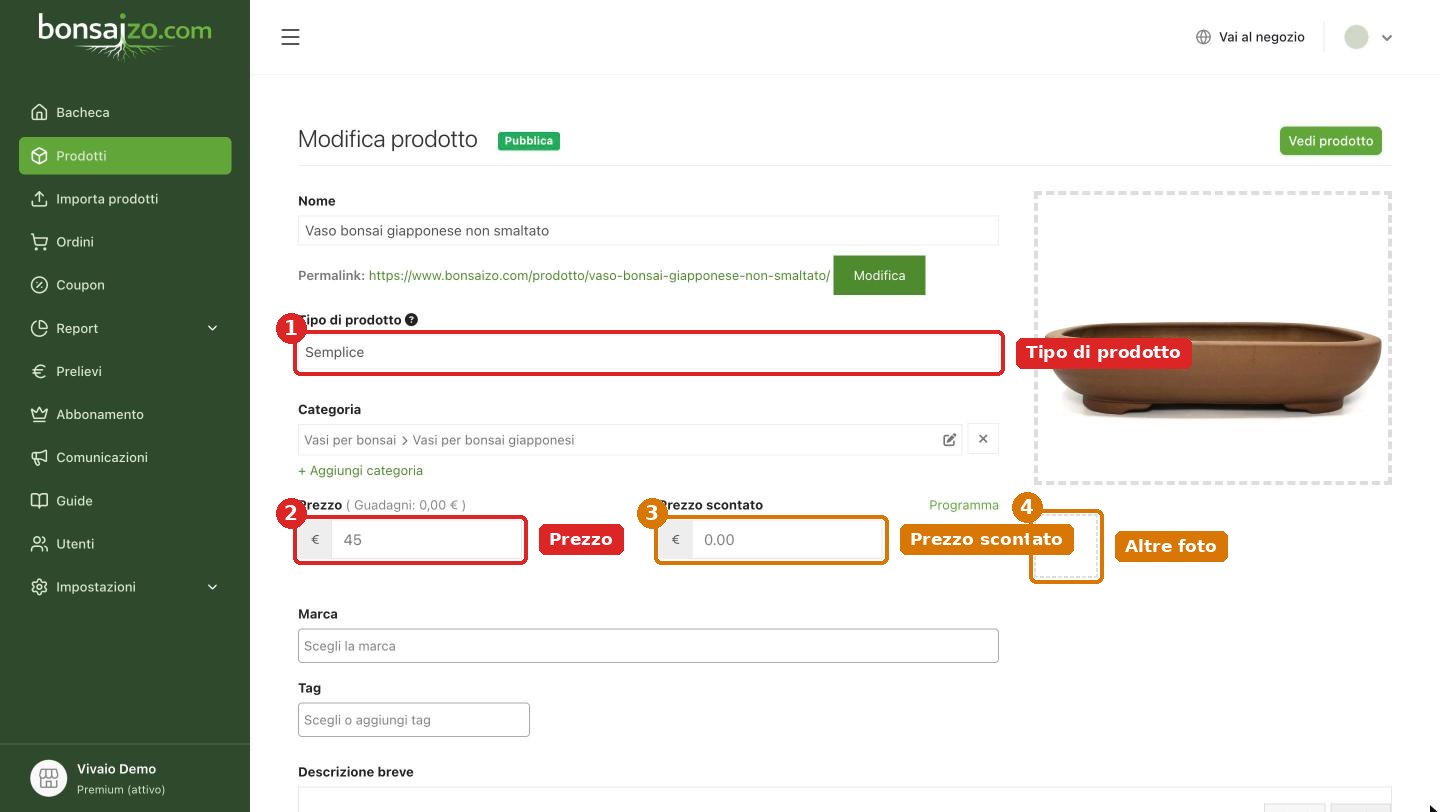
Task: Click the bonsai pot product image
Action: pos(1212,367)
